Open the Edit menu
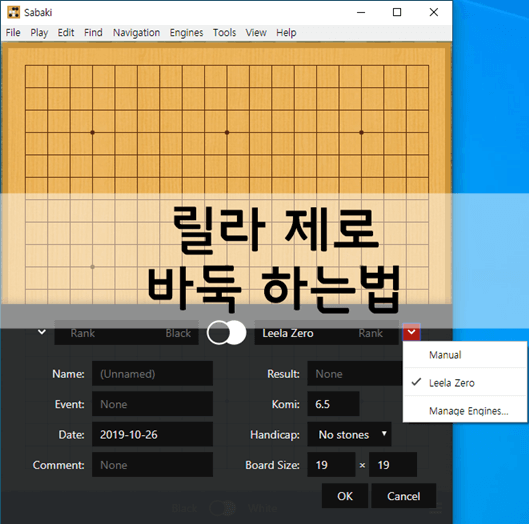Viewport: 529px width, 524px height. tap(66, 33)
